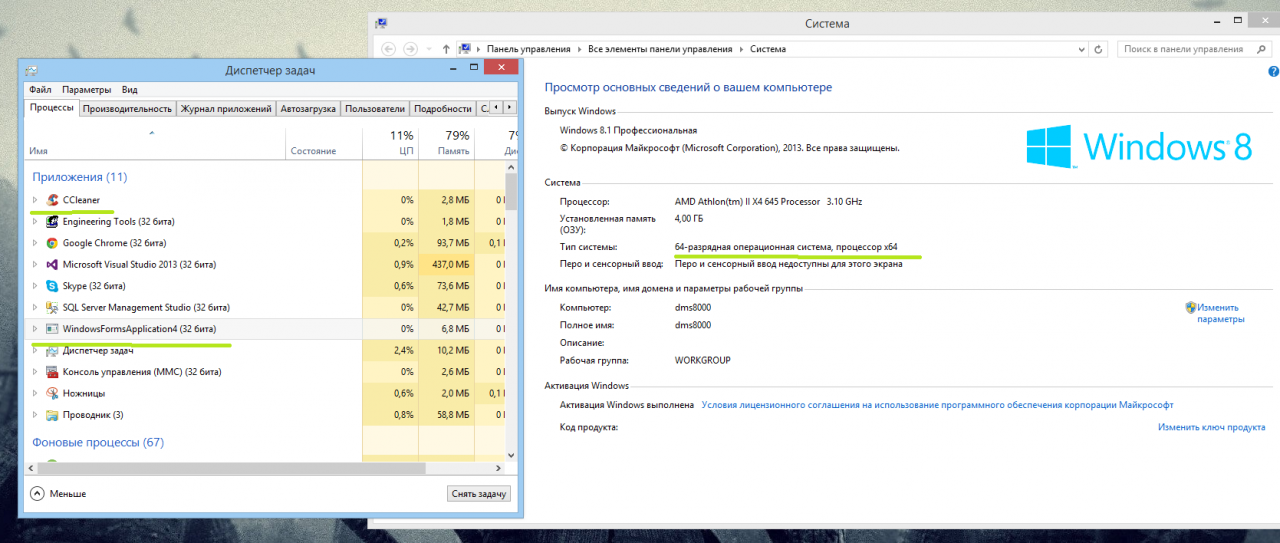Switch to the Подробности tab
The image size is (1280, 543).
coord(442,109)
